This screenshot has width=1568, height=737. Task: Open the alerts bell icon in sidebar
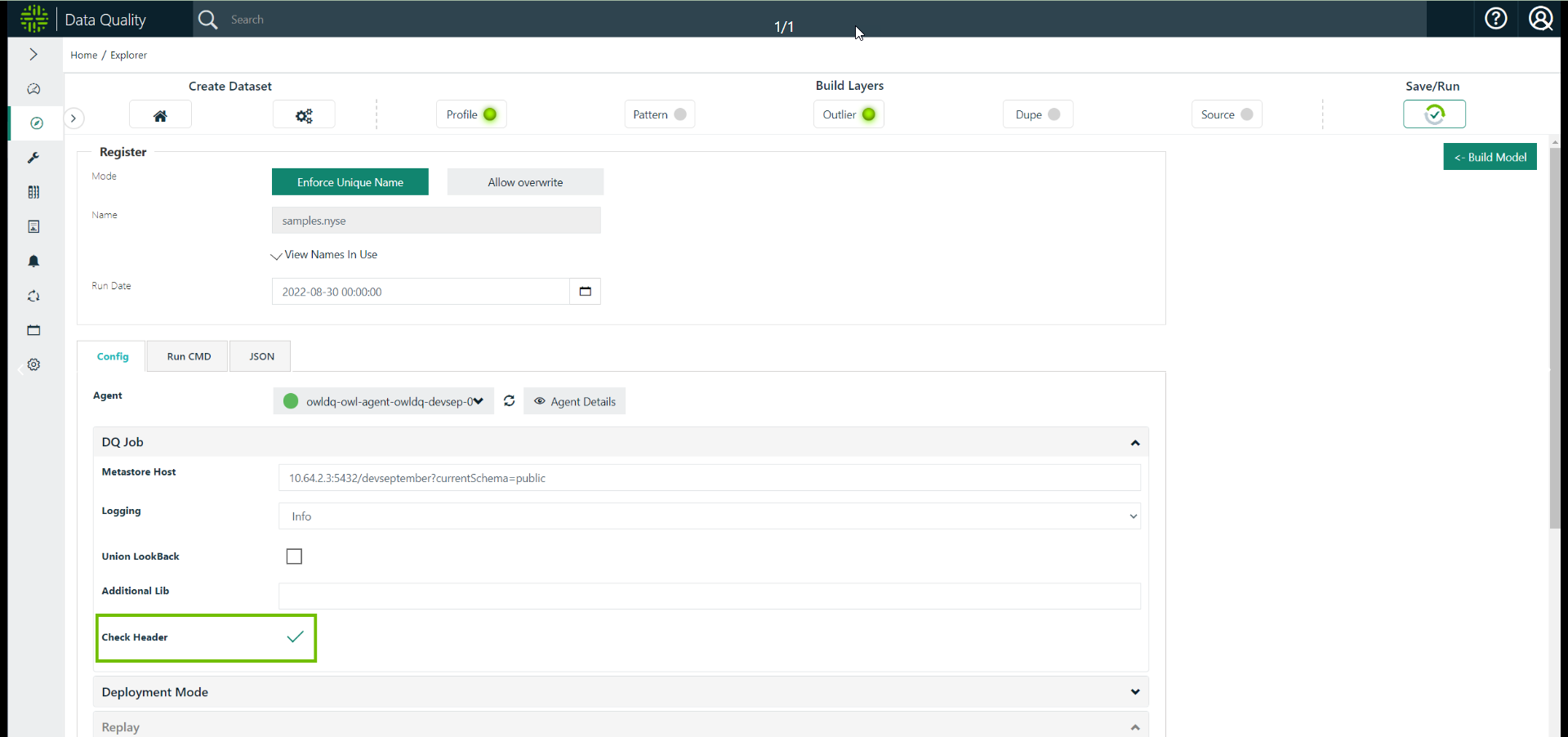click(x=33, y=261)
